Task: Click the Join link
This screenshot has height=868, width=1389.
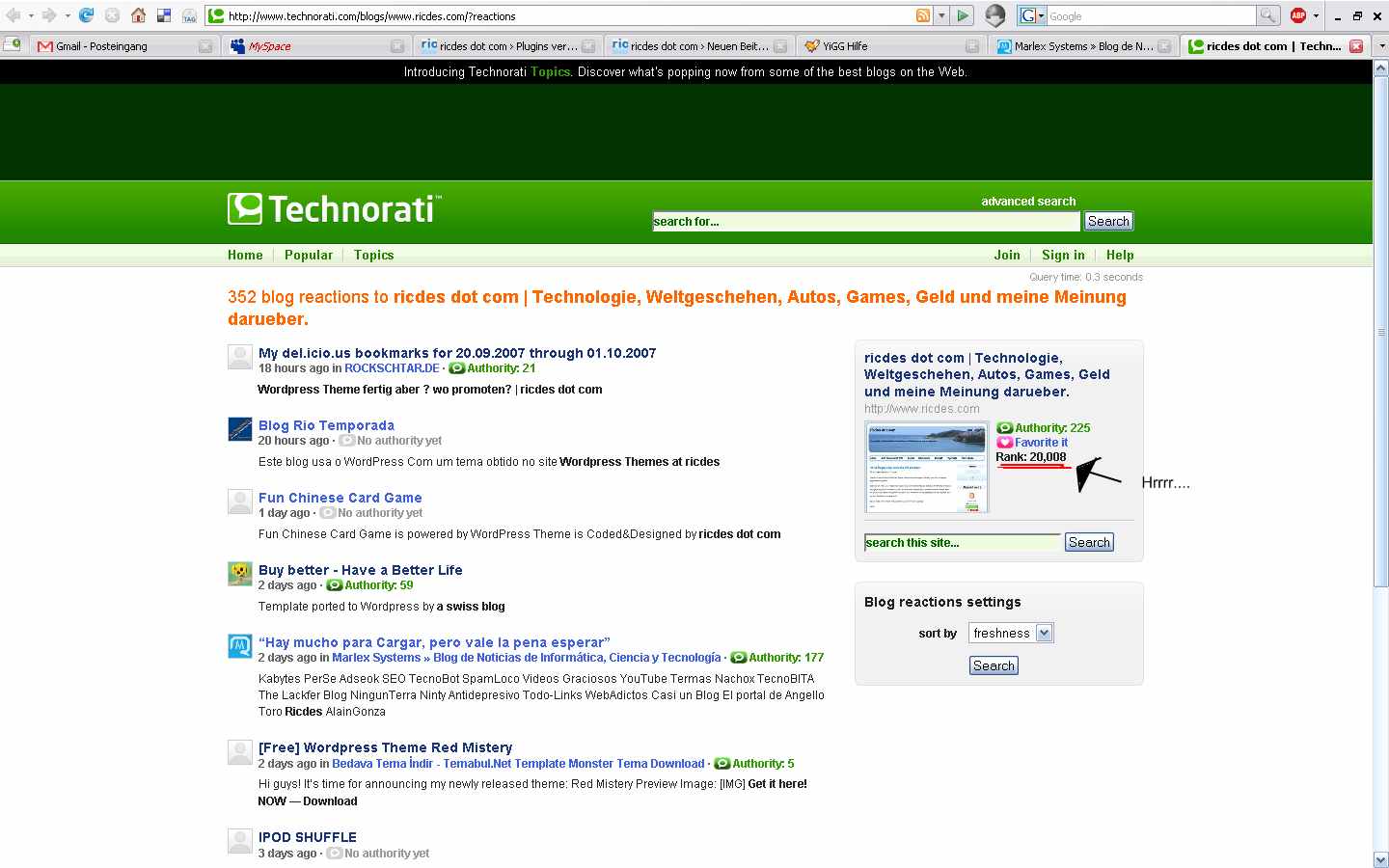Action: pos(1007,255)
